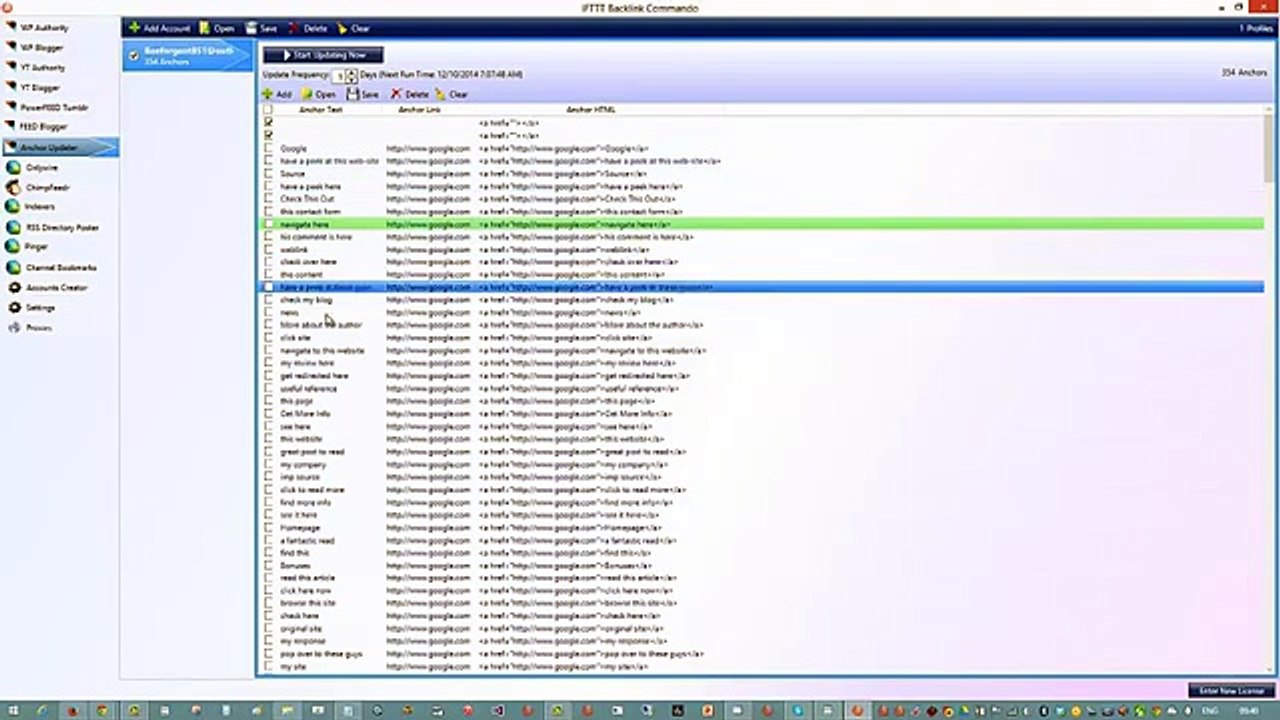Open RSS Directory Poster
1280x720 pixels.
[x=62, y=227]
